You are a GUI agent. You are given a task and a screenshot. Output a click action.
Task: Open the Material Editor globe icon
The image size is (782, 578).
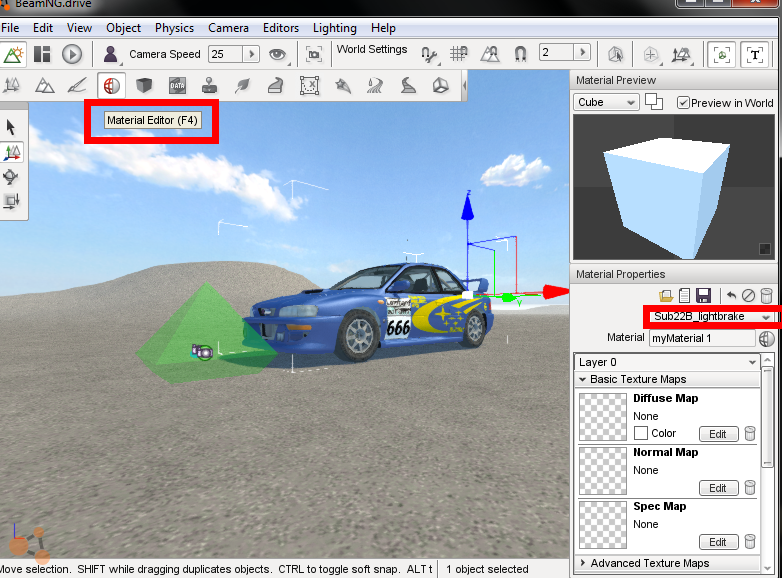pyautogui.click(x=111, y=86)
